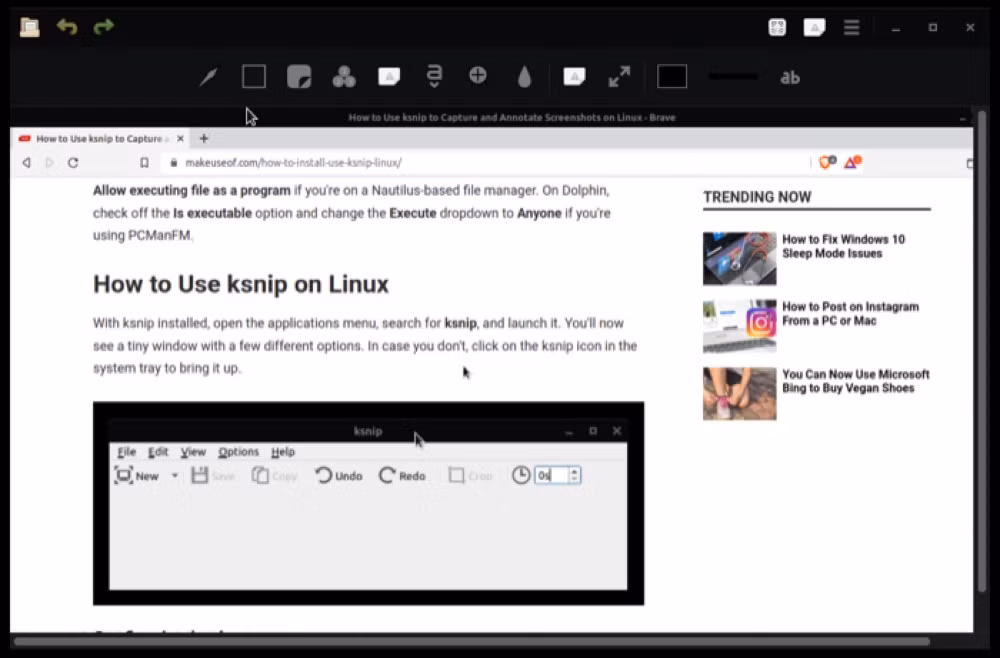Image resolution: width=1000 pixels, height=658 pixels.
Task: Open the Instagram article thumbnail
Action: [x=740, y=326]
